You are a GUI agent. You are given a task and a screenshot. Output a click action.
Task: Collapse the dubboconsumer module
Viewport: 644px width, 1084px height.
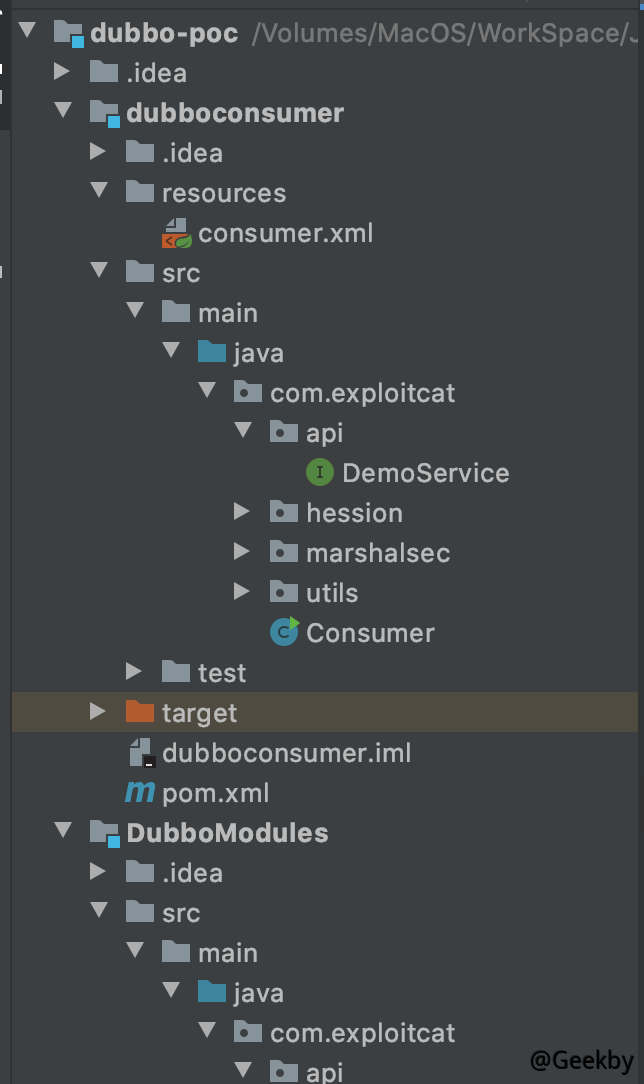tap(62, 112)
